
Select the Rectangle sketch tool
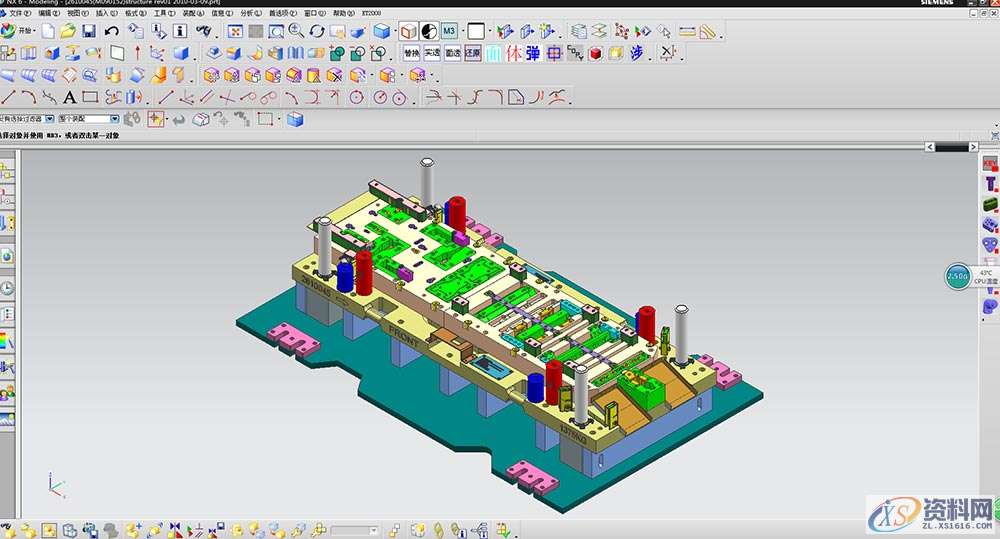coord(90,97)
